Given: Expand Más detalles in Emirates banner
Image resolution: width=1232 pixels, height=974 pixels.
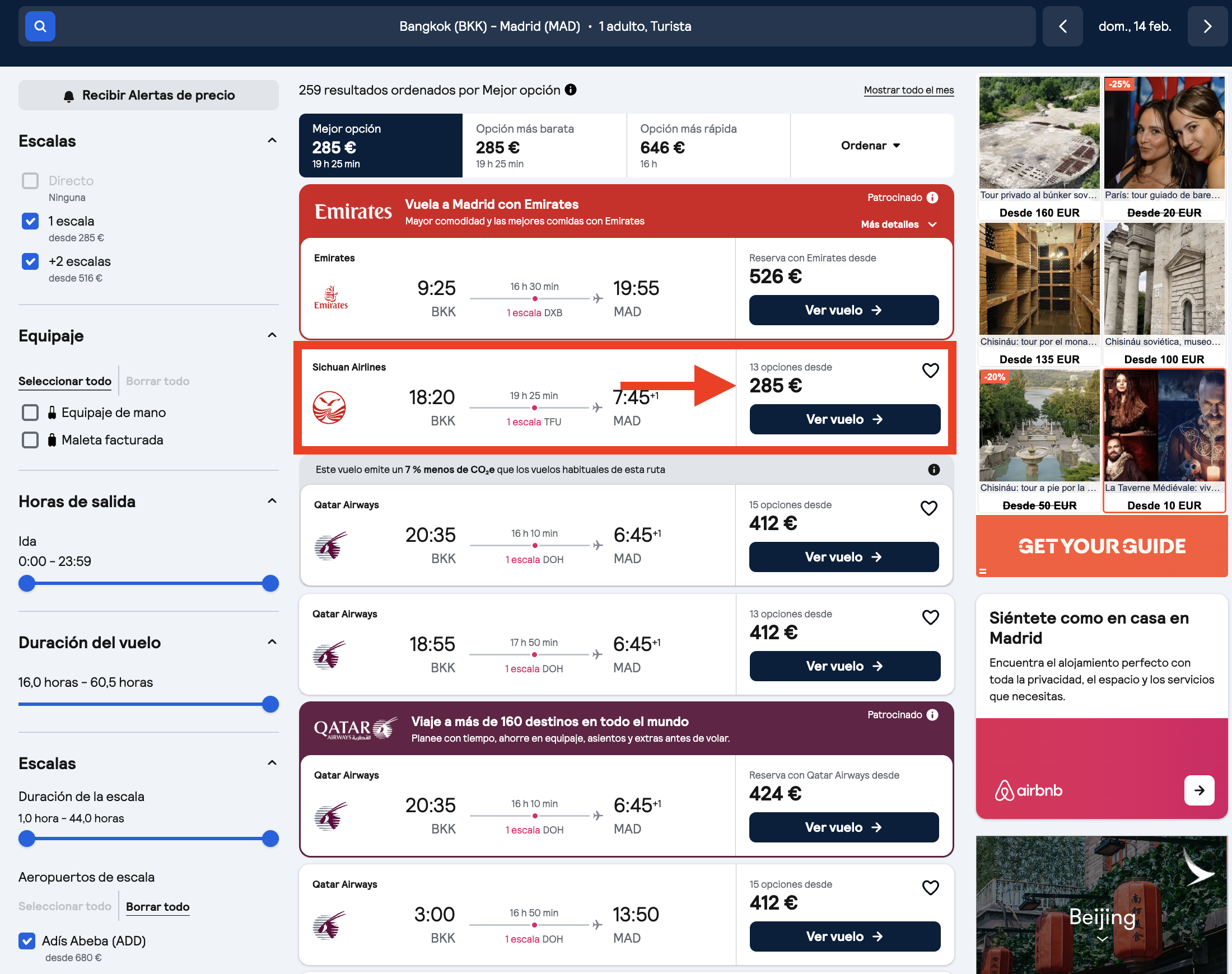Looking at the screenshot, I should click(899, 224).
